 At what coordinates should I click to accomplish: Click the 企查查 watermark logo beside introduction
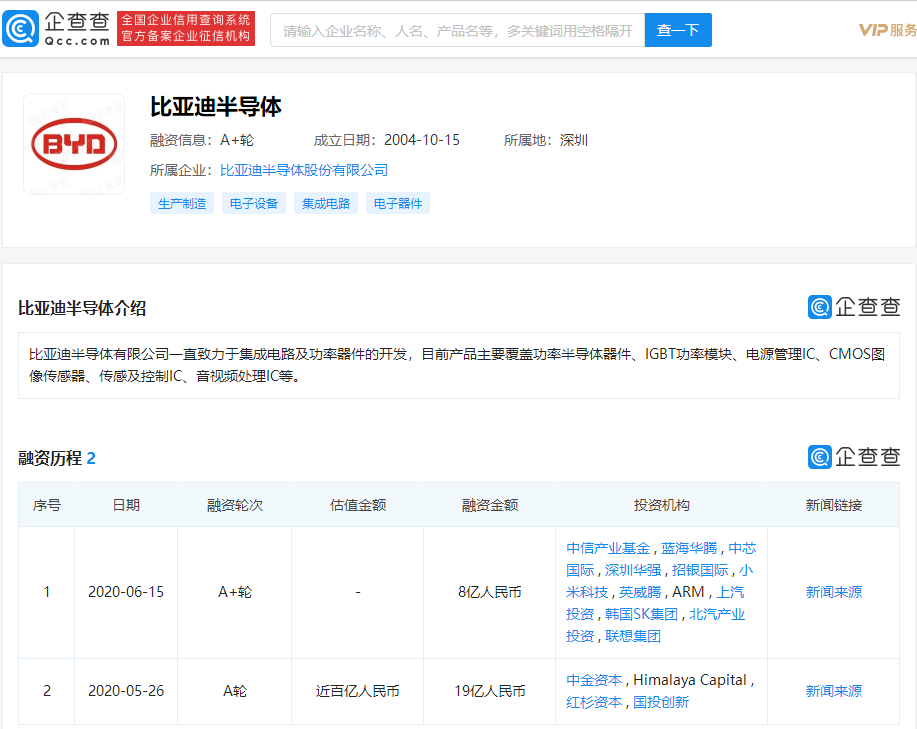point(854,307)
